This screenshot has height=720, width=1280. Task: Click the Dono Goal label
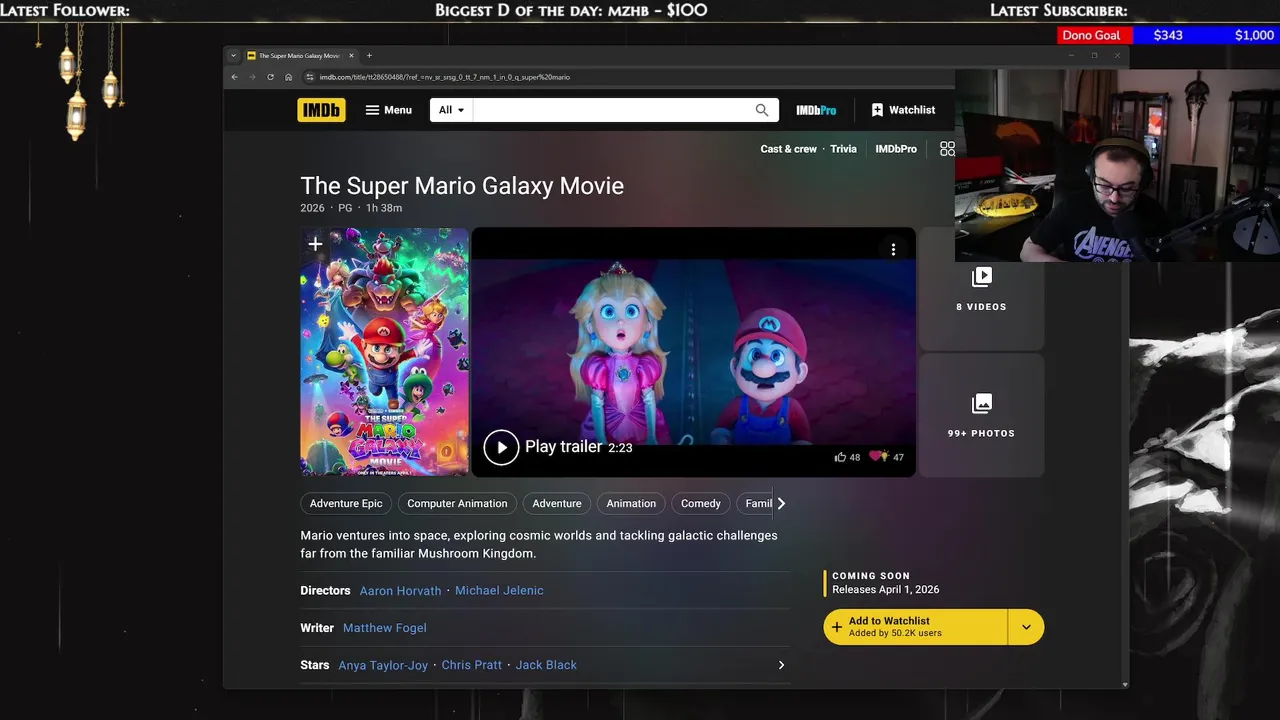[x=1091, y=35]
